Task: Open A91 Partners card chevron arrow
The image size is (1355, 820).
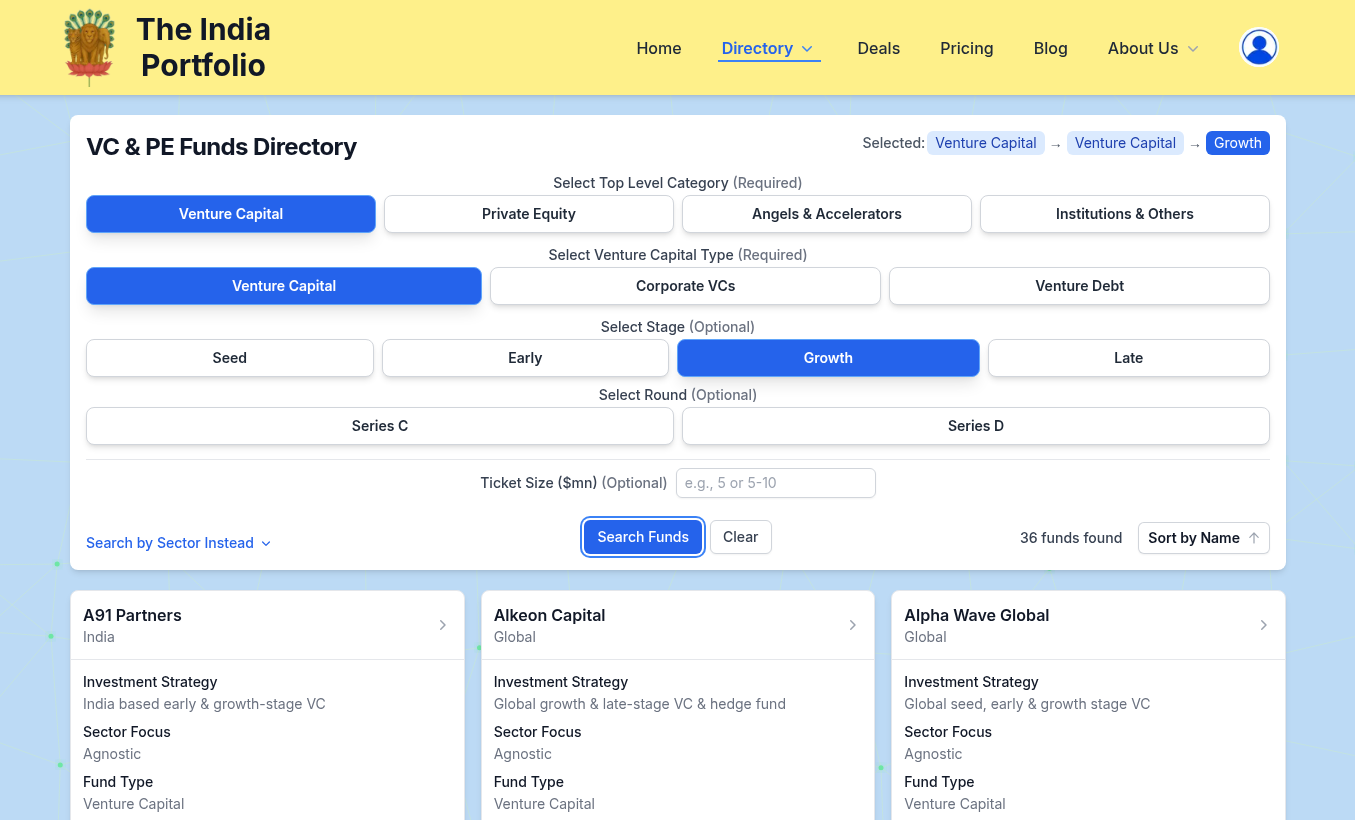Action: click(443, 625)
